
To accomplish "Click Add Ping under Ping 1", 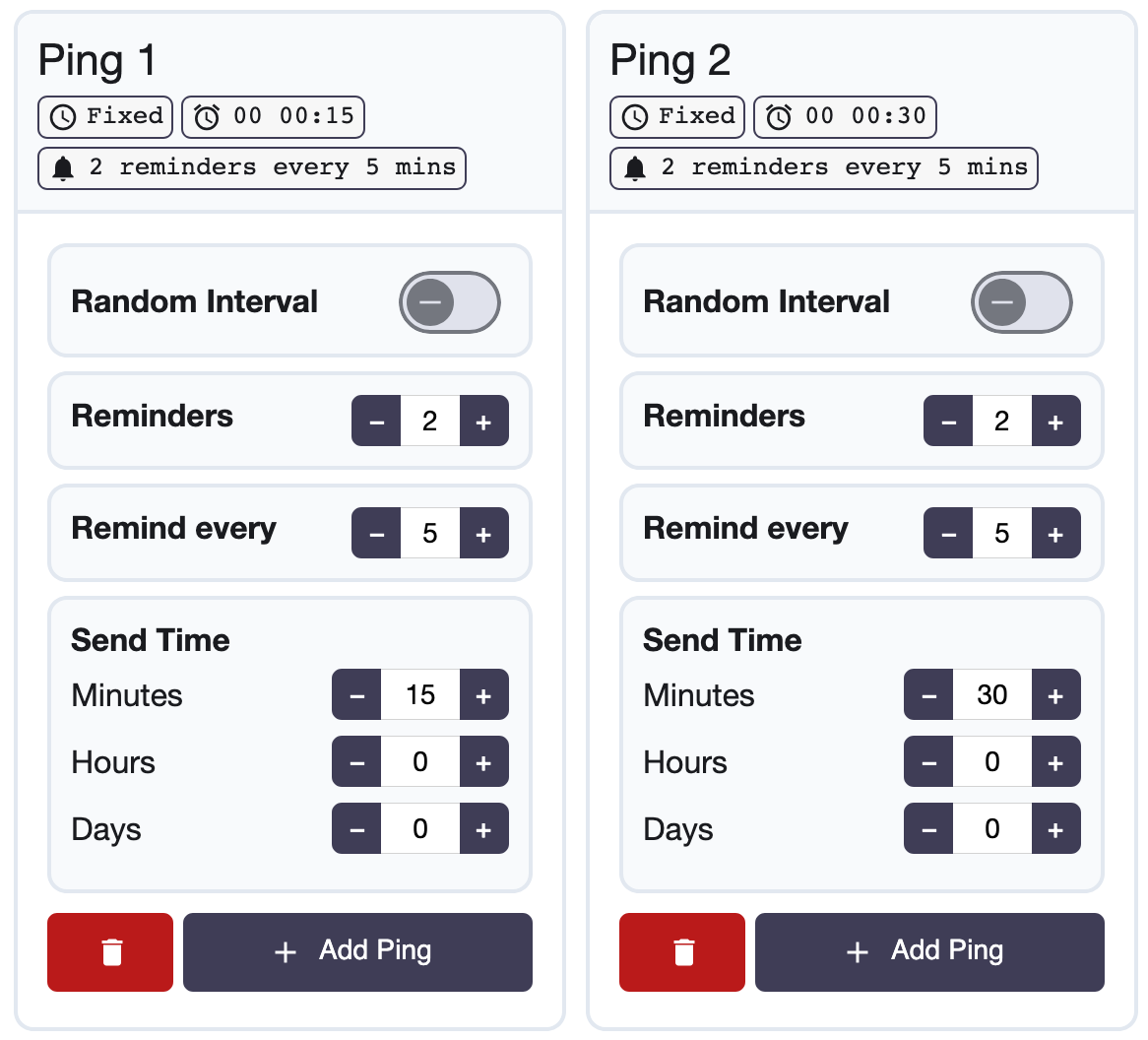I will coord(357,951).
